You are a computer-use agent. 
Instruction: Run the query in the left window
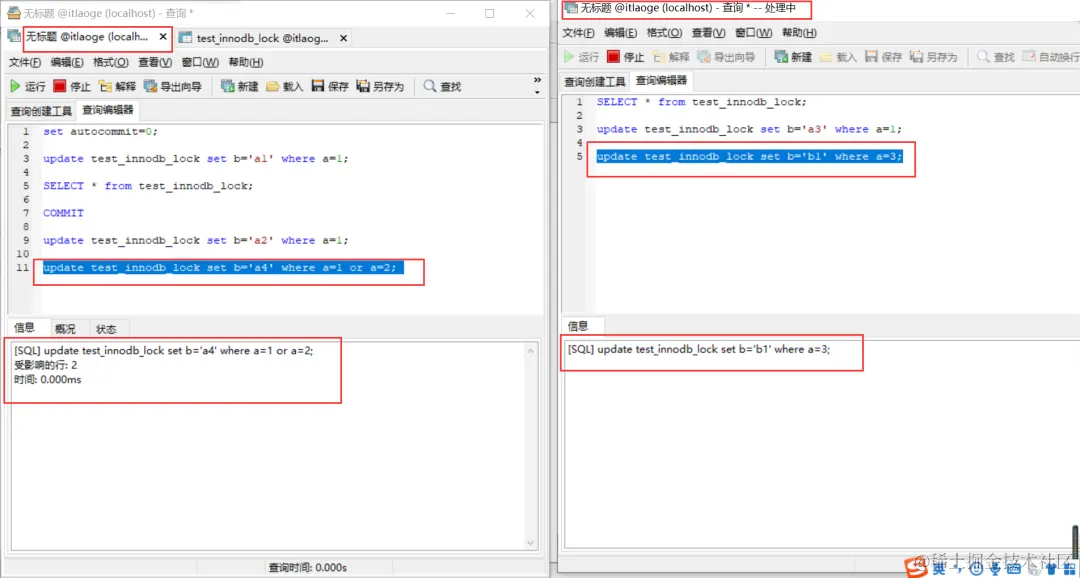click(28, 86)
